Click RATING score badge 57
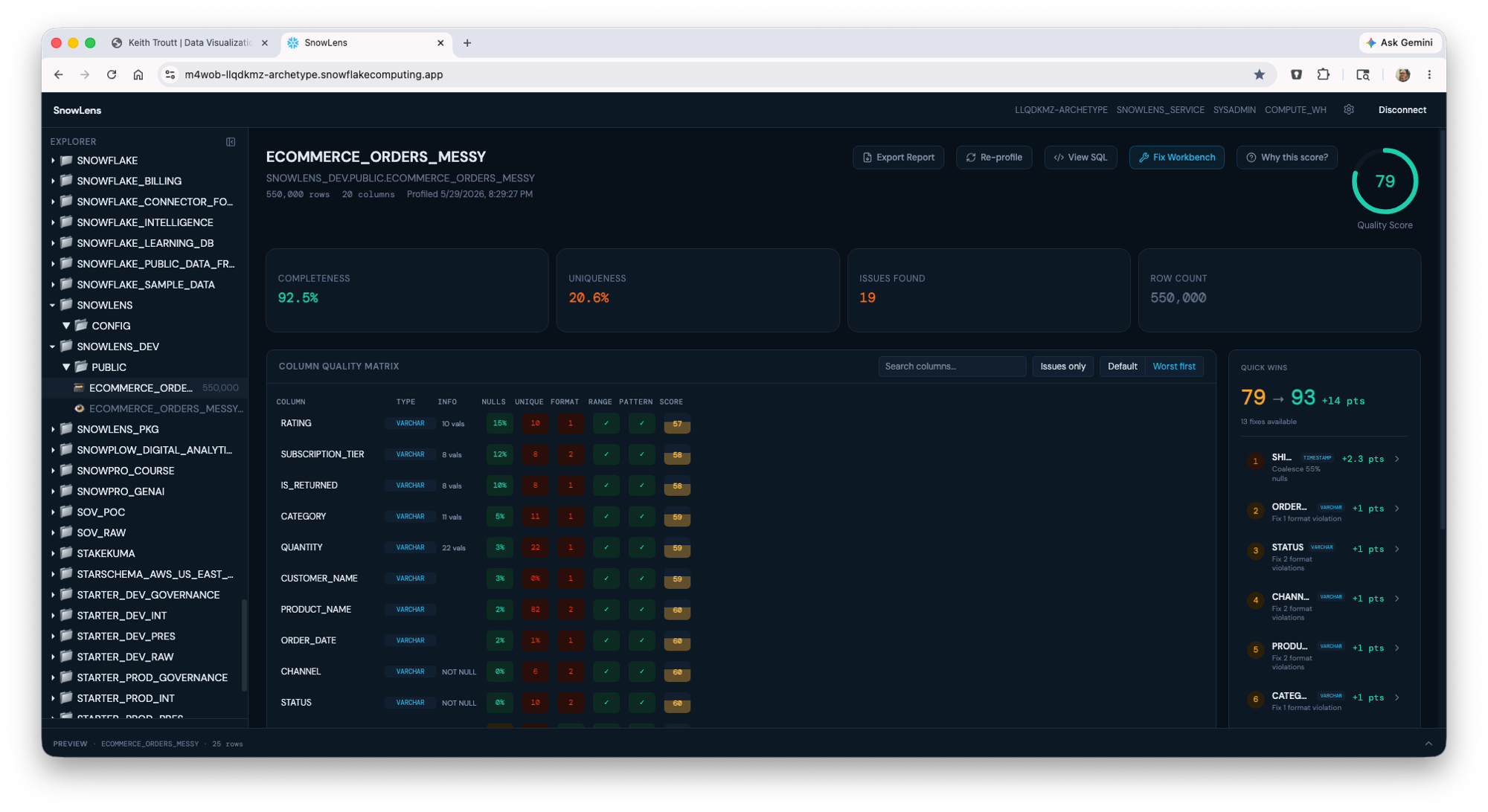The width and height of the screenshot is (1488, 812). pyautogui.click(x=676, y=424)
